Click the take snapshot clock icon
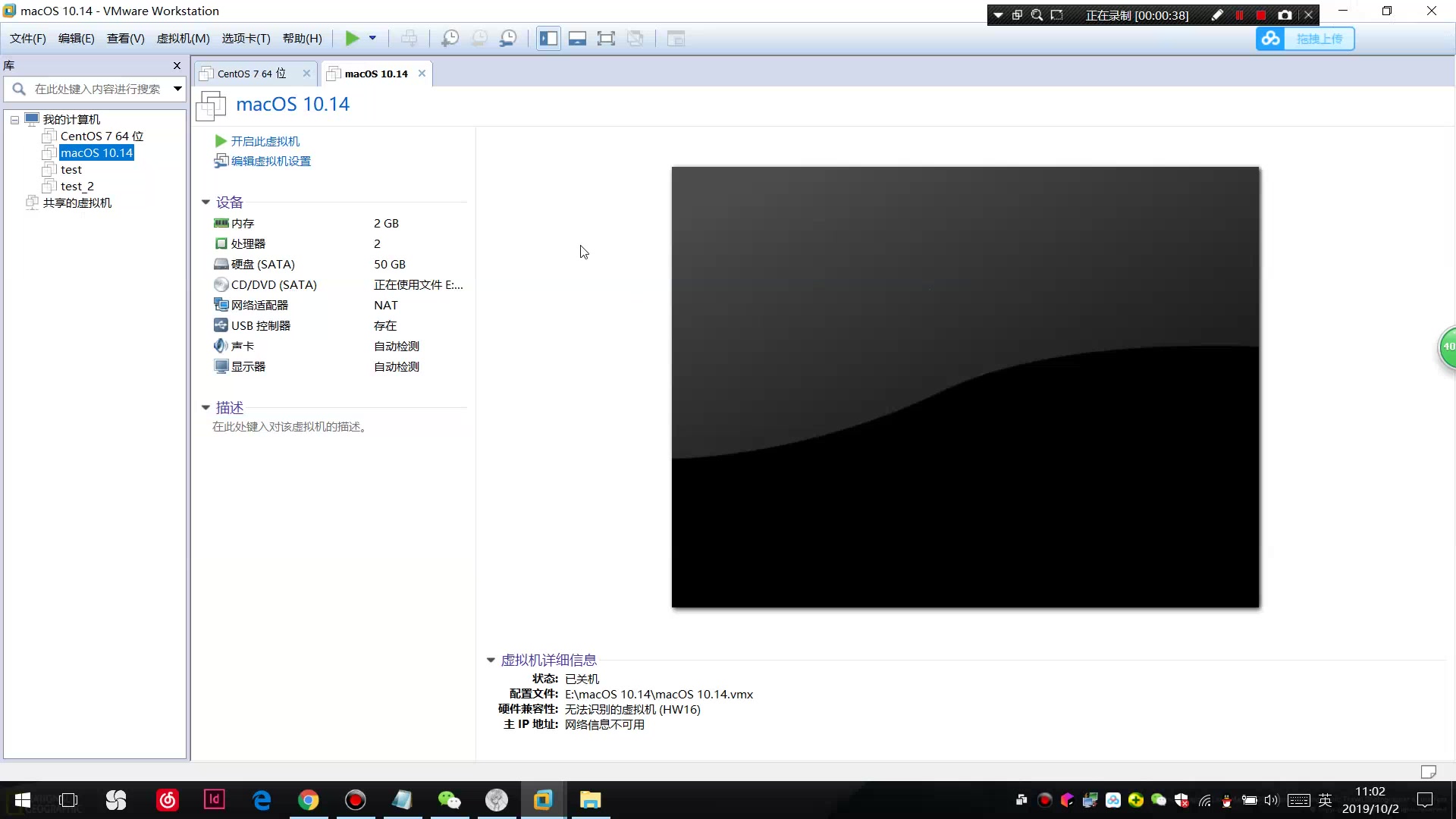This screenshot has height=819, width=1456. click(x=450, y=39)
